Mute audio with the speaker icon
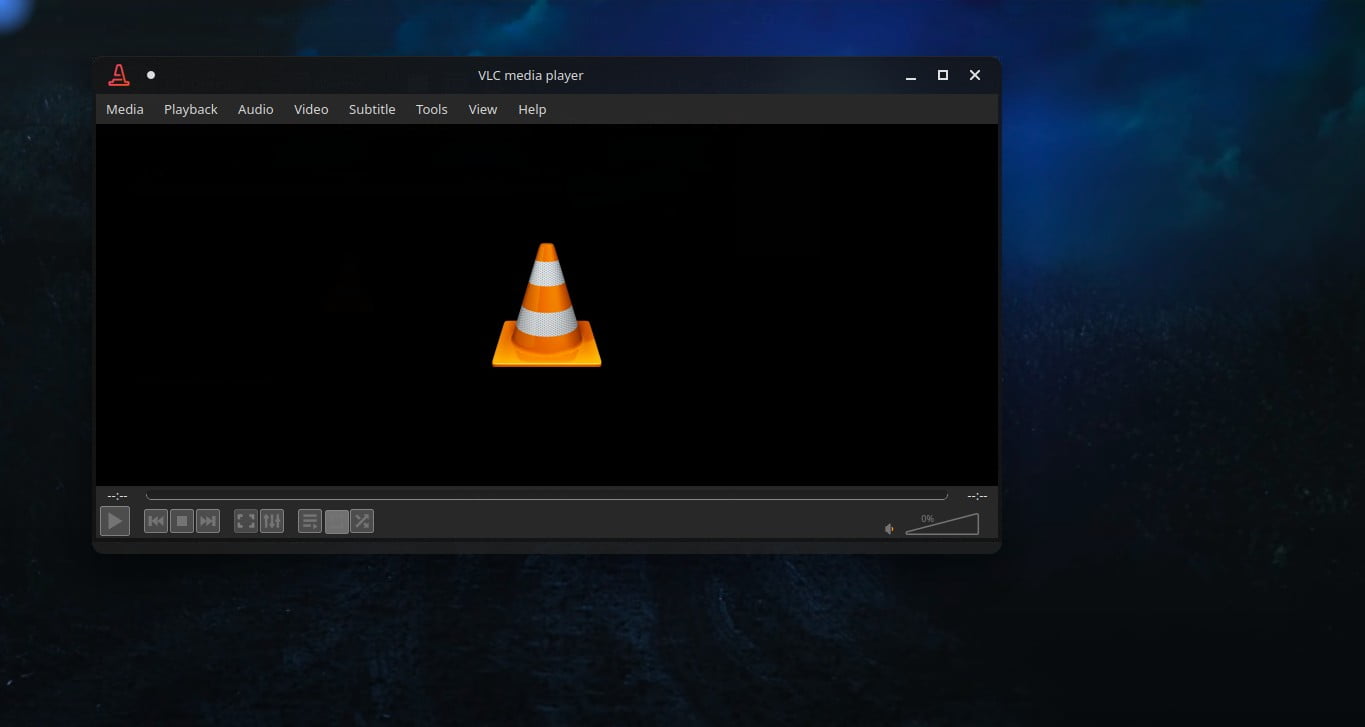Viewport: 1365px width, 727px height. 889,529
